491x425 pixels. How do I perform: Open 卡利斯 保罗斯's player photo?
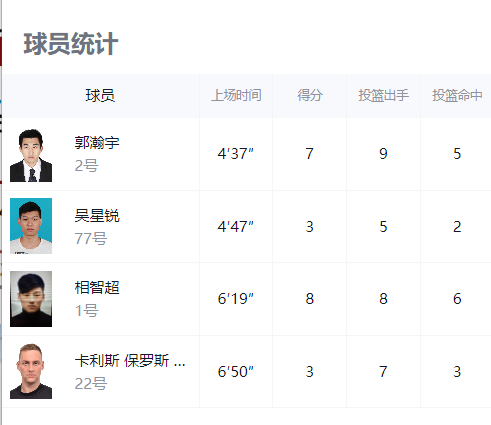pos(31,371)
